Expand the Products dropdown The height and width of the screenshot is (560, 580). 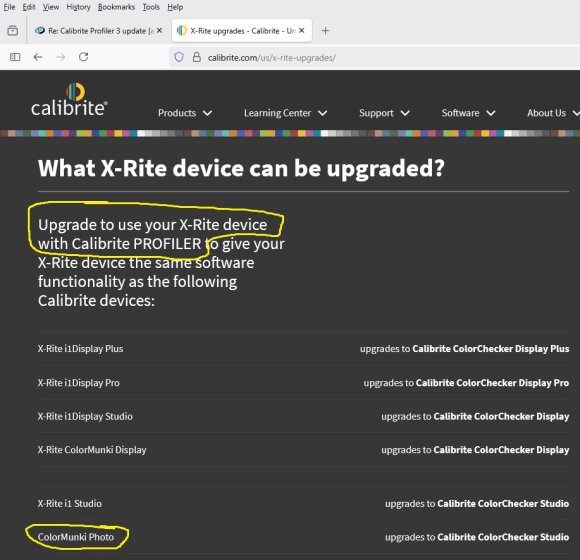click(x=185, y=113)
